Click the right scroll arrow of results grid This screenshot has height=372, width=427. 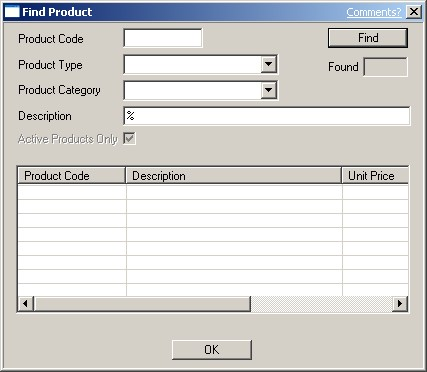pyautogui.click(x=400, y=304)
